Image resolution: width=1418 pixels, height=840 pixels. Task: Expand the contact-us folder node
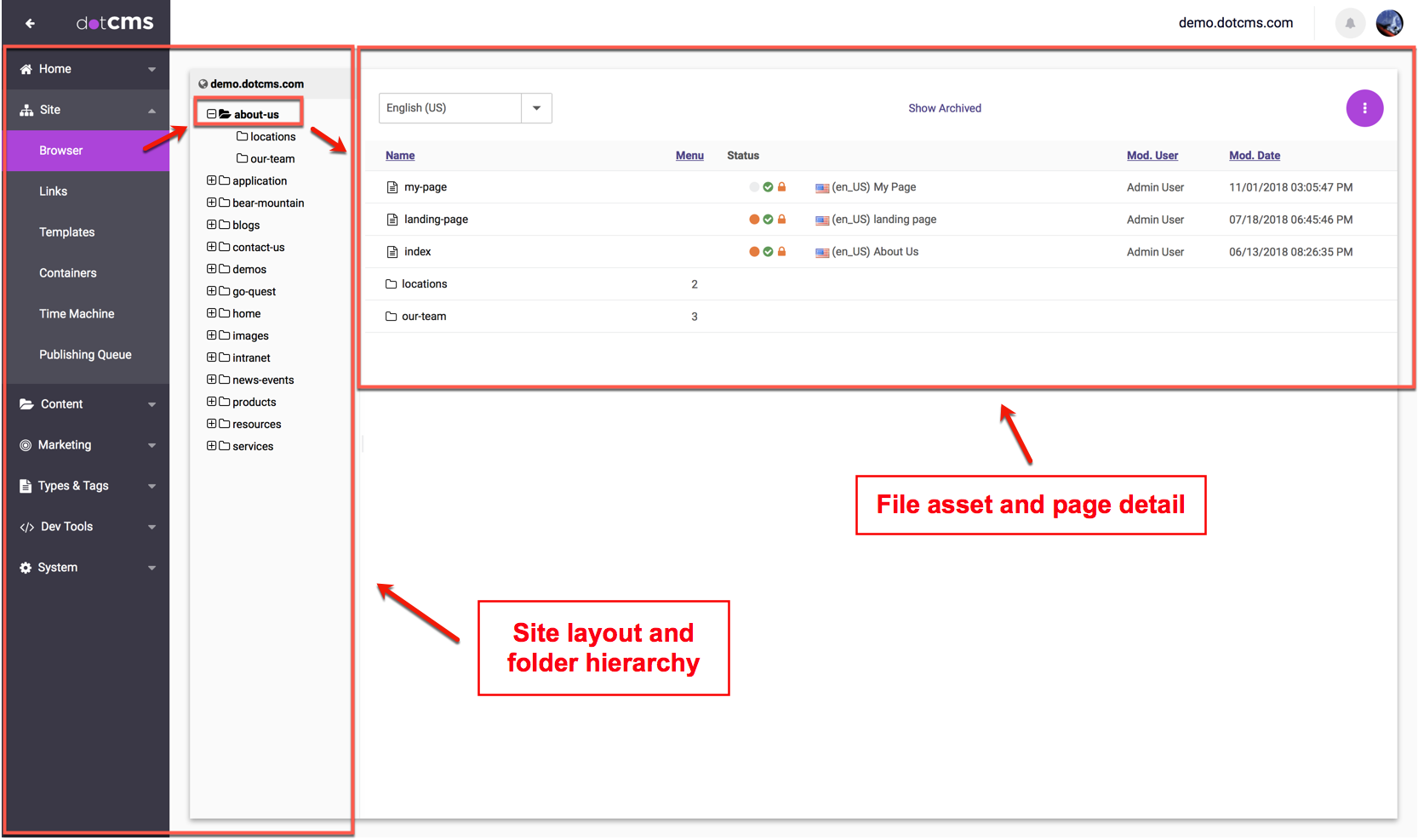(212, 247)
